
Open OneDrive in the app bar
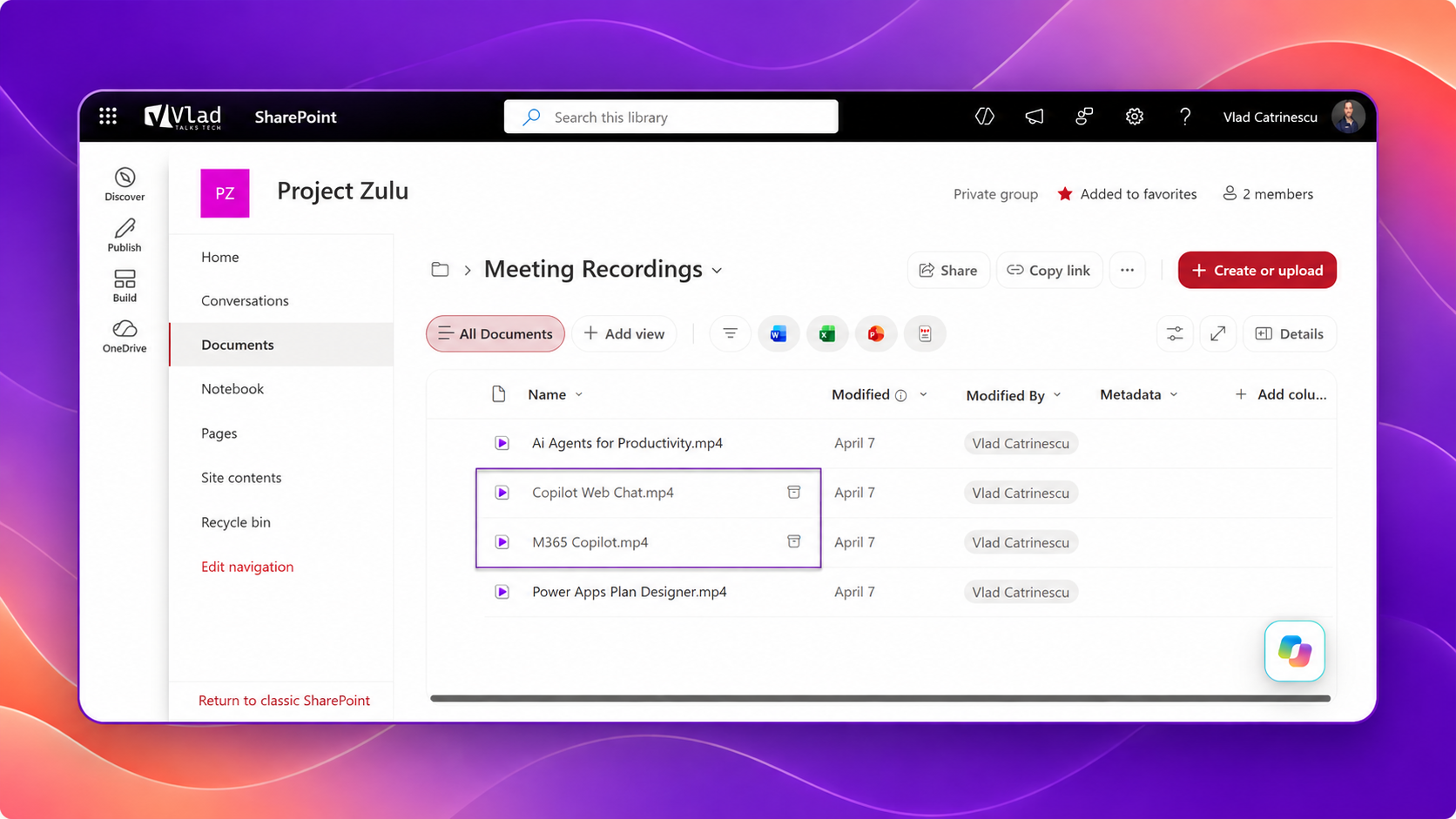125,336
